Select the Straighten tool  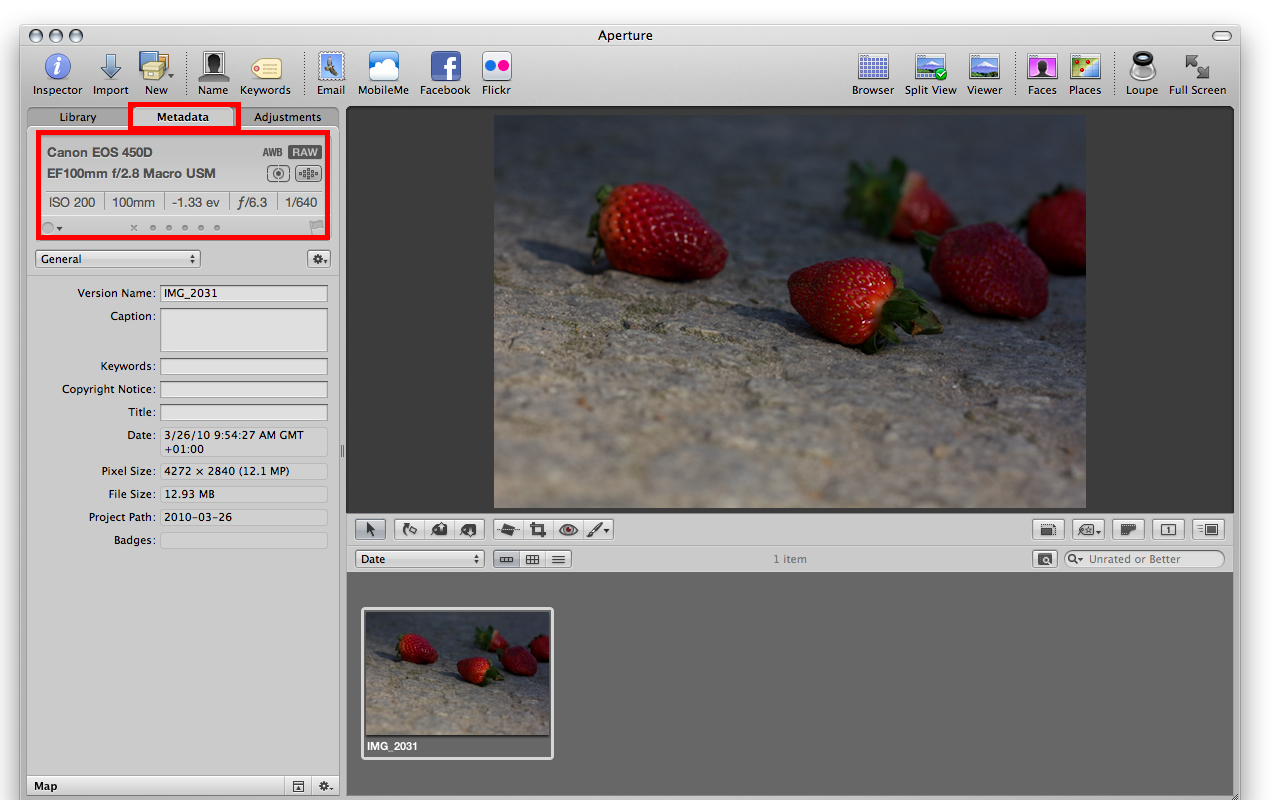(x=508, y=530)
